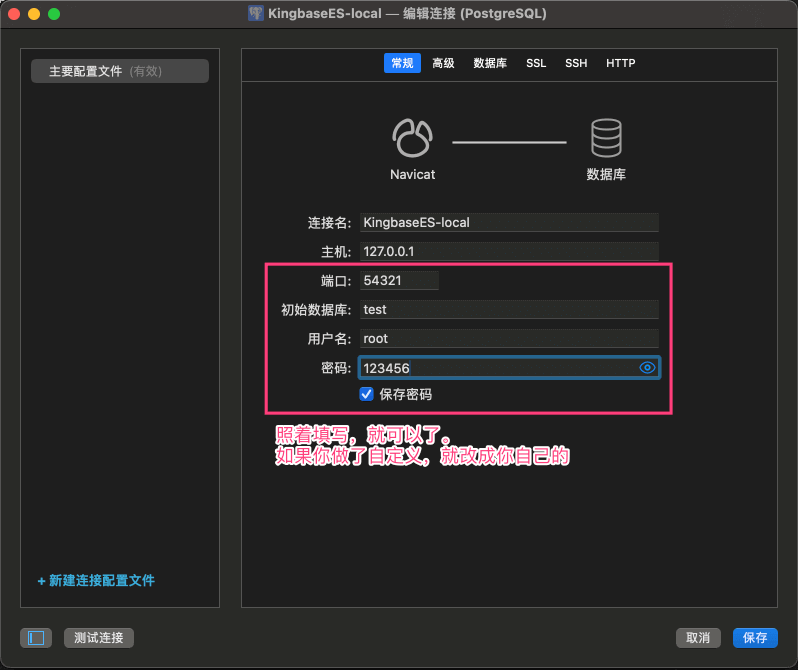Viewport: 798px width, 670px height.
Task: Select 主要配置文件 in the profile list
Action: tap(119, 71)
